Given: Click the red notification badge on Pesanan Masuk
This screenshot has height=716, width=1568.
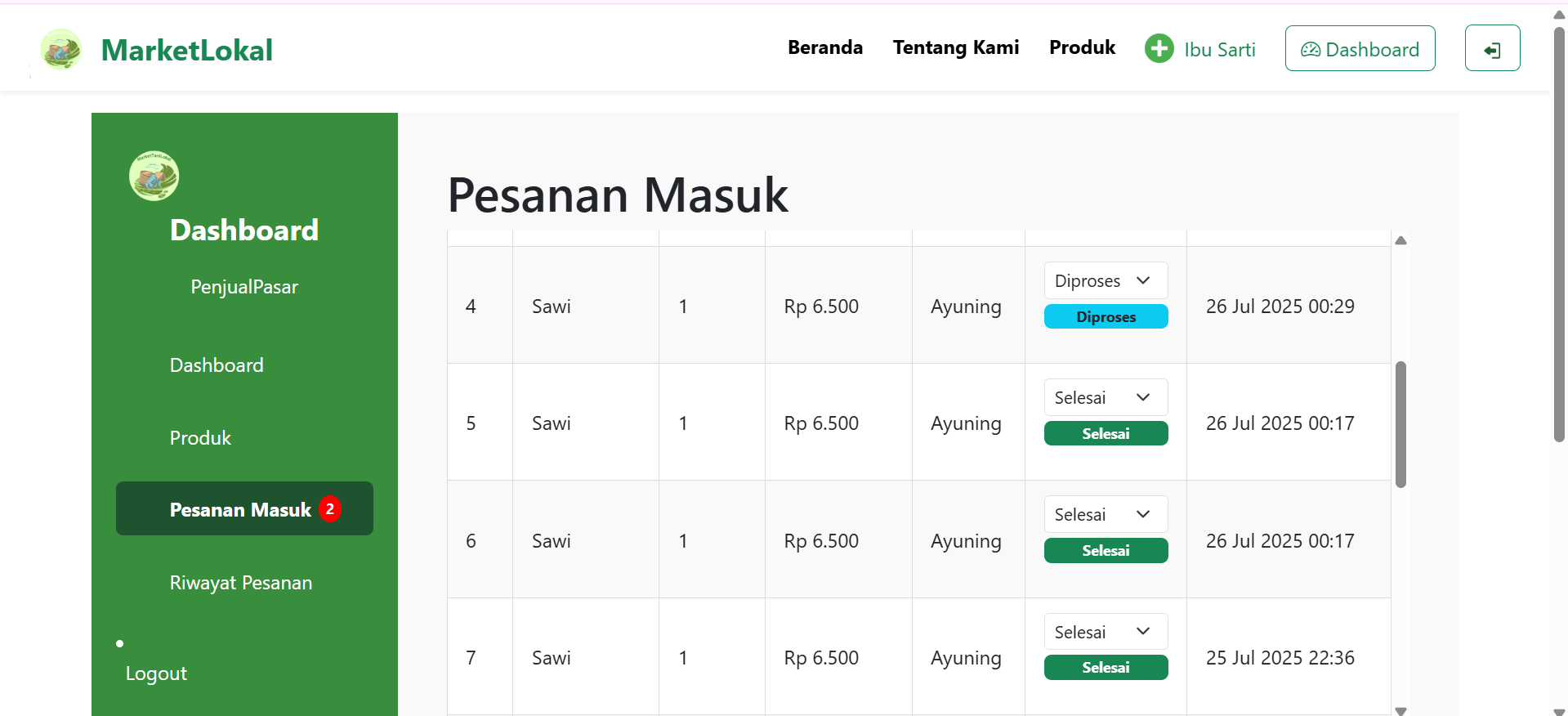Looking at the screenshot, I should coord(330,508).
